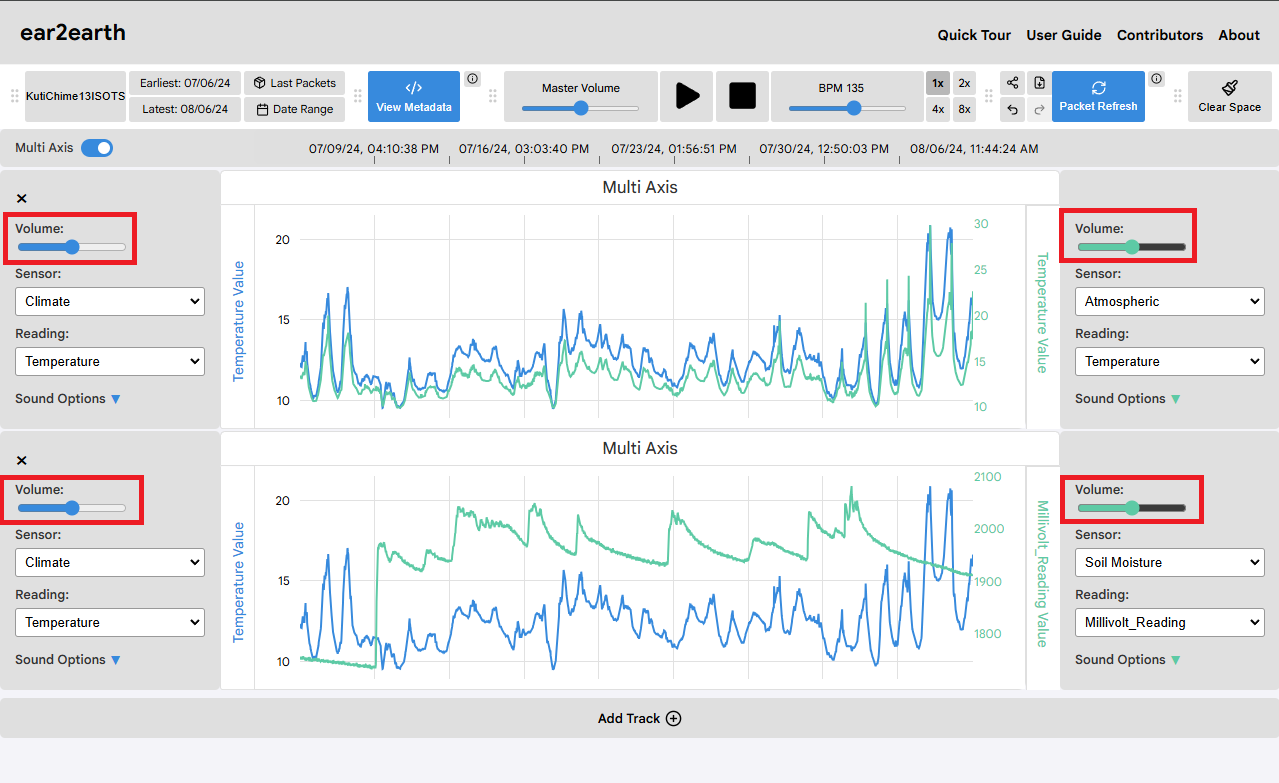Select 1x playback speed
Screen dimensions: 1279x783
tap(938, 83)
